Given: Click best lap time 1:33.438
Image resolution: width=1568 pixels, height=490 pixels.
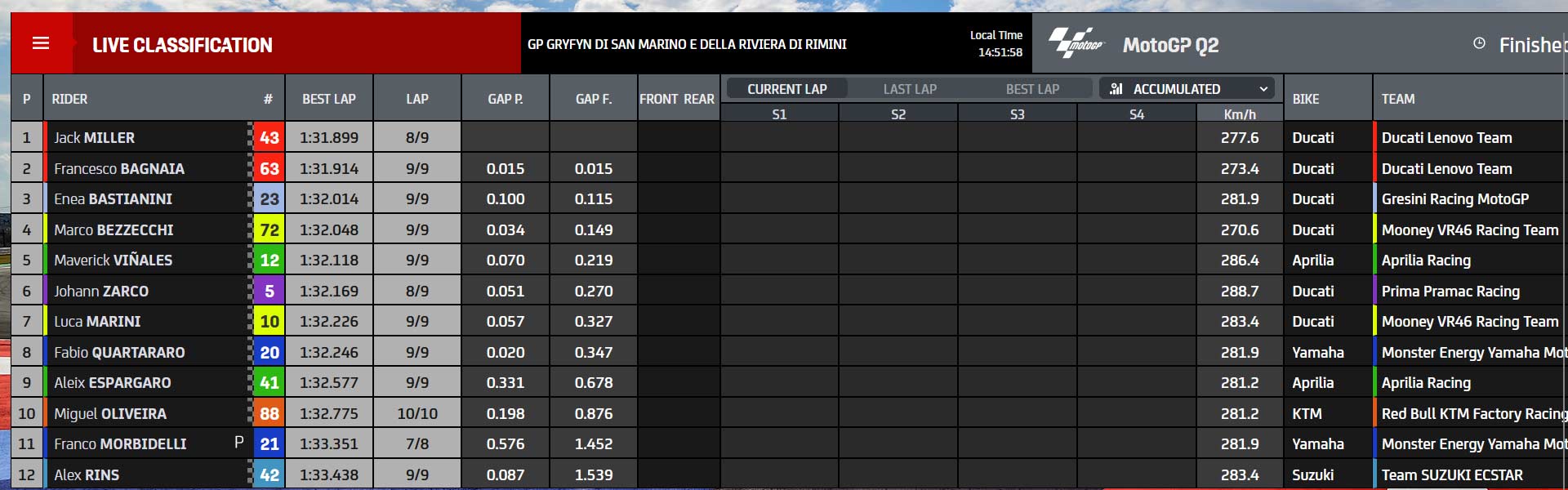Looking at the screenshot, I should pos(329,475).
